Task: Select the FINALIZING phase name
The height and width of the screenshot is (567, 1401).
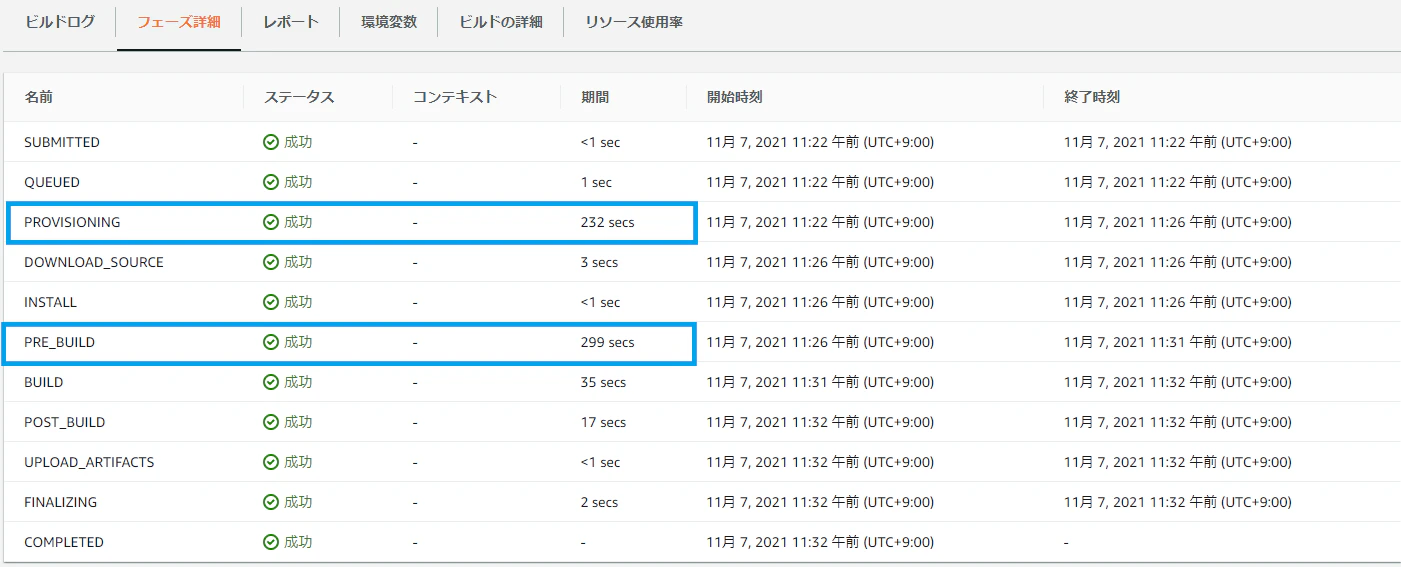Action: click(61, 502)
